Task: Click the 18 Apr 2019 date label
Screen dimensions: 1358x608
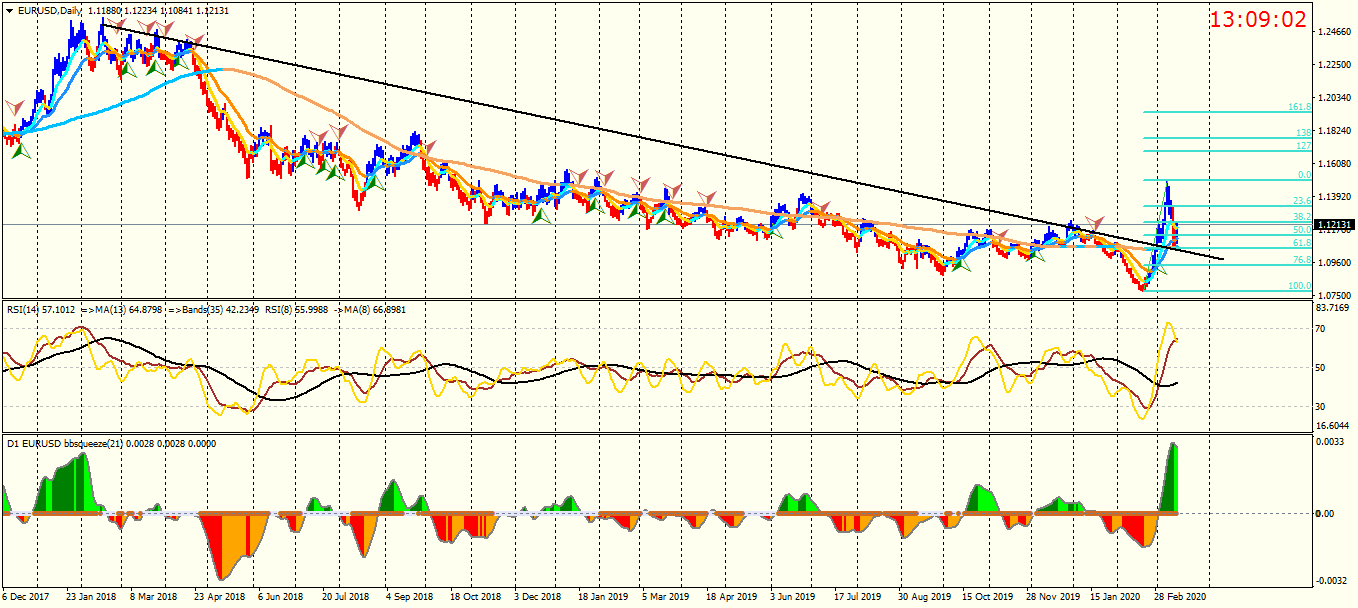Action: pos(730,597)
